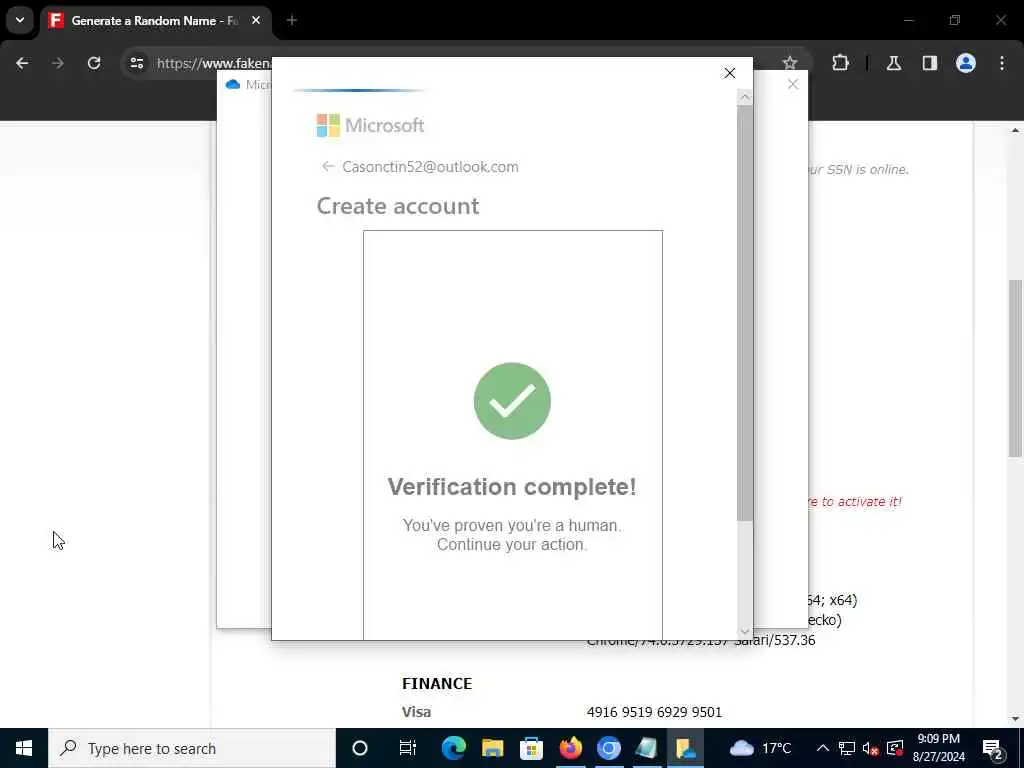Image resolution: width=1024 pixels, height=768 pixels.
Task: Bookmark this page with the star icon
Action: (790, 63)
